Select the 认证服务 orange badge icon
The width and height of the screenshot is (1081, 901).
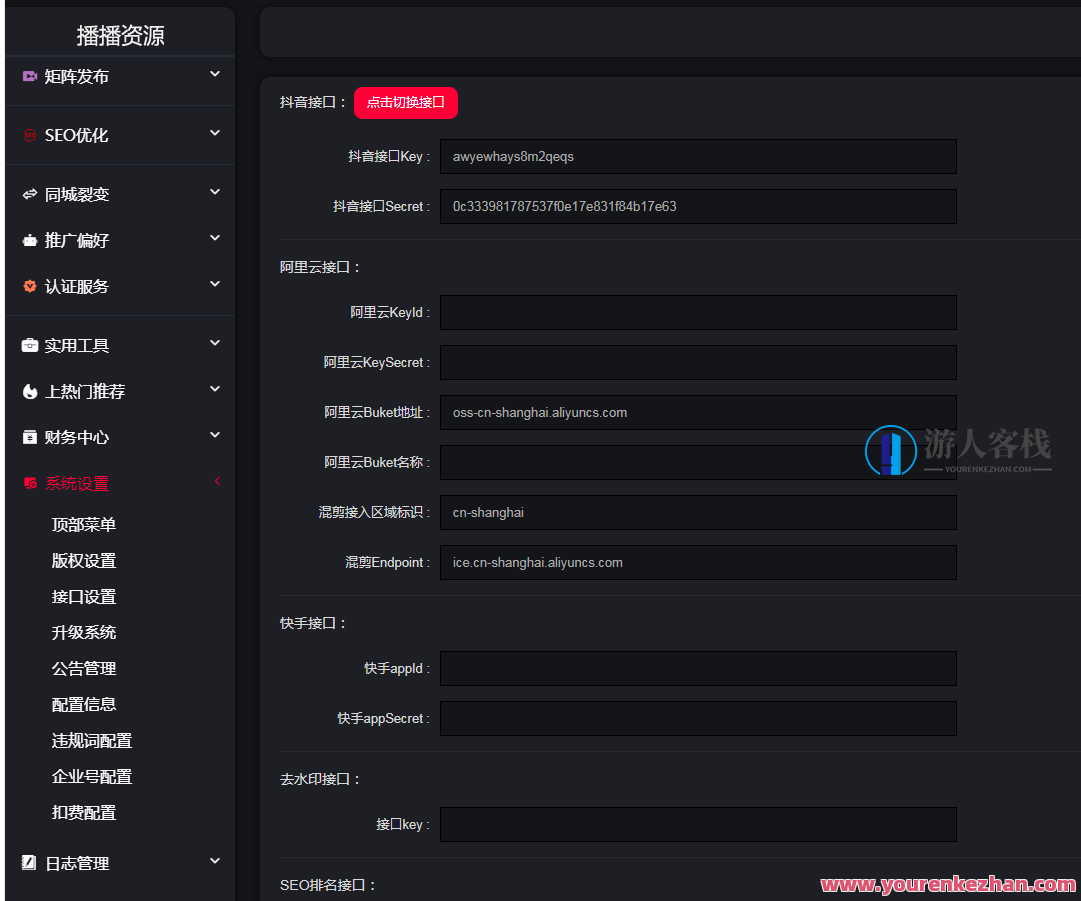27,285
